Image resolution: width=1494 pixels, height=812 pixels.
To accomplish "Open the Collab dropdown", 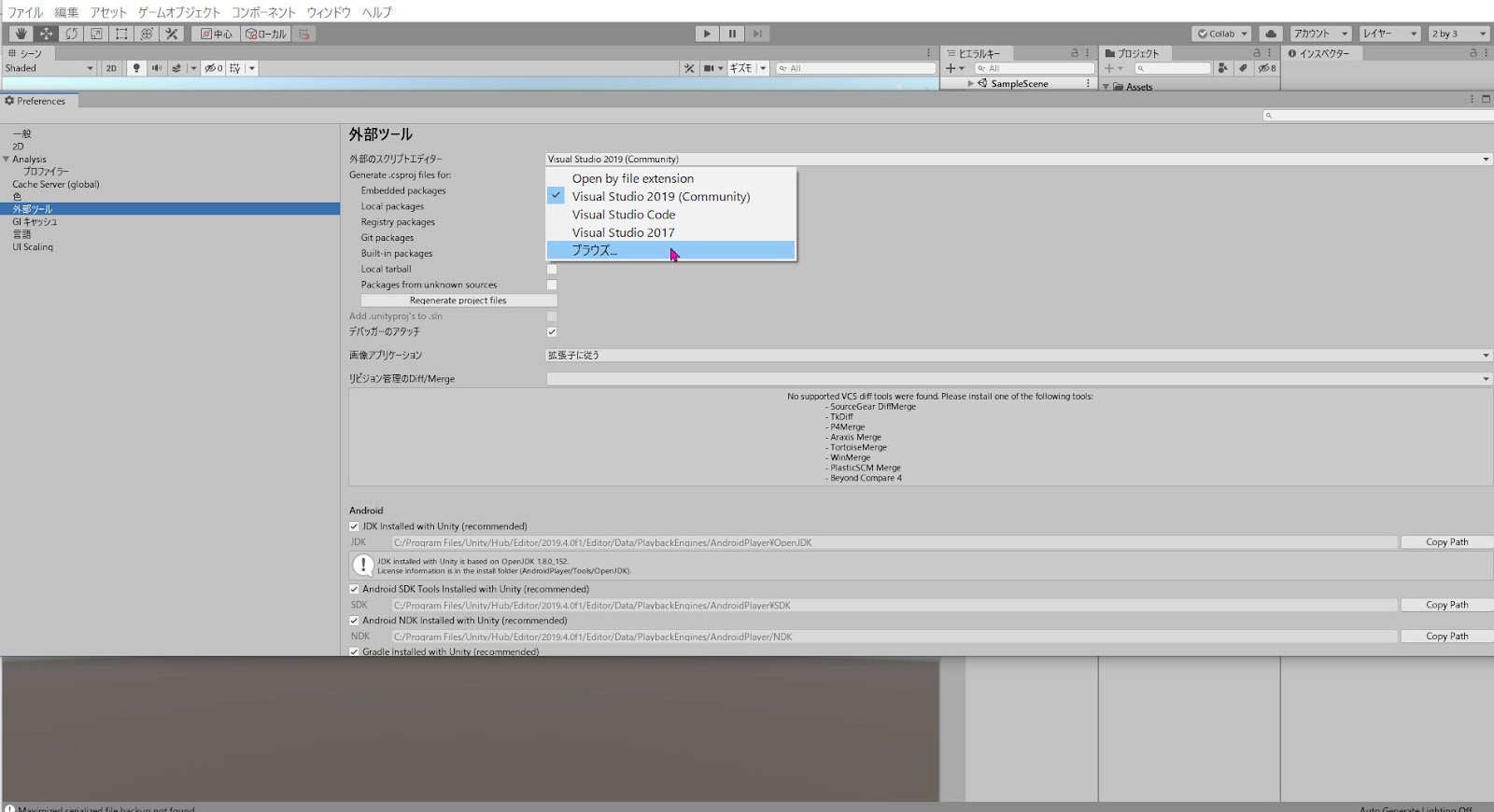I will [1222, 34].
